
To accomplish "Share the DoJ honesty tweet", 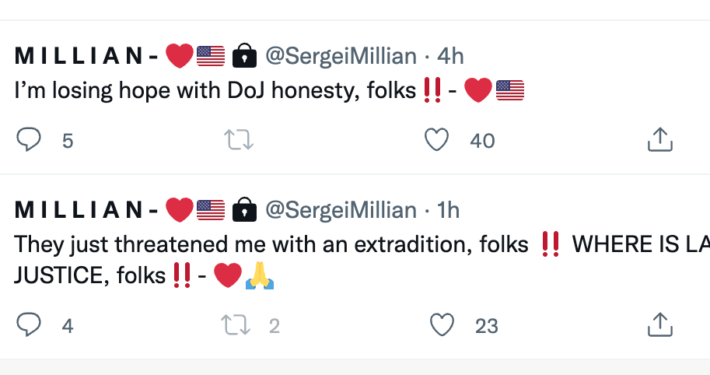I will (x=660, y=139).
